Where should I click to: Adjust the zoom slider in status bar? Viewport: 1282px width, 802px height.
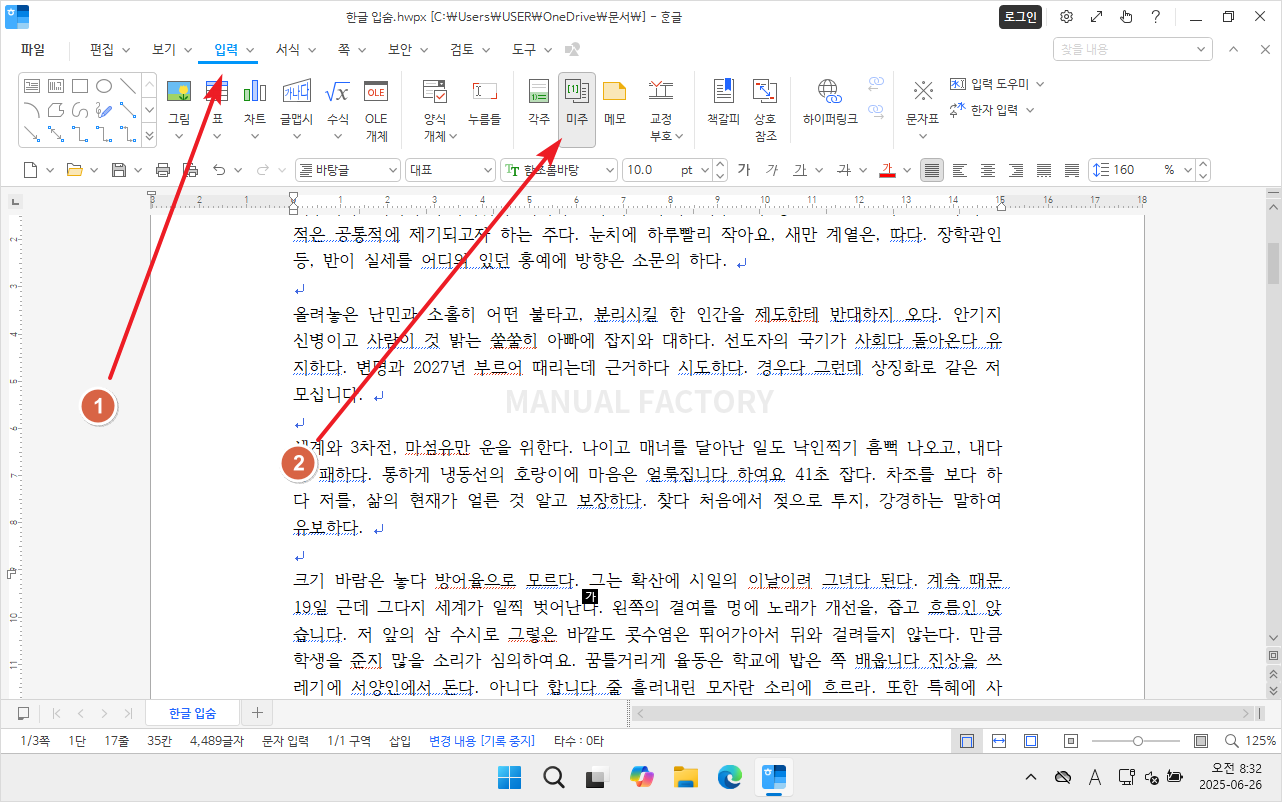click(1138, 741)
